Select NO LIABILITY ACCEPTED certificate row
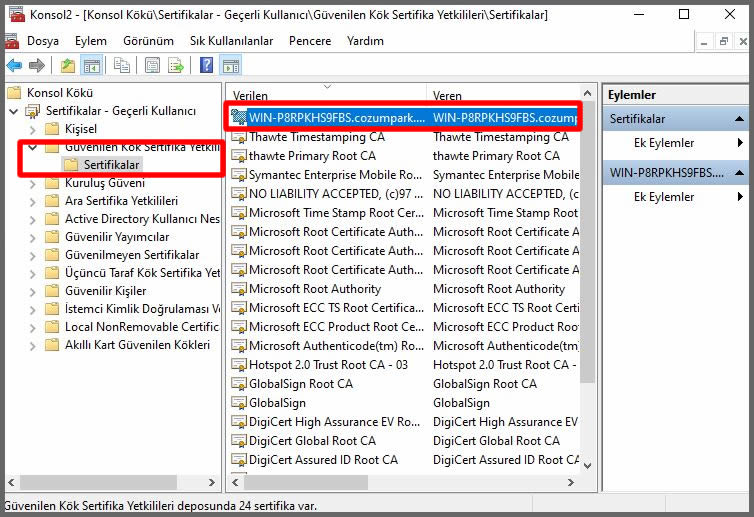This screenshot has height=517, width=754. pyautogui.click(x=404, y=194)
